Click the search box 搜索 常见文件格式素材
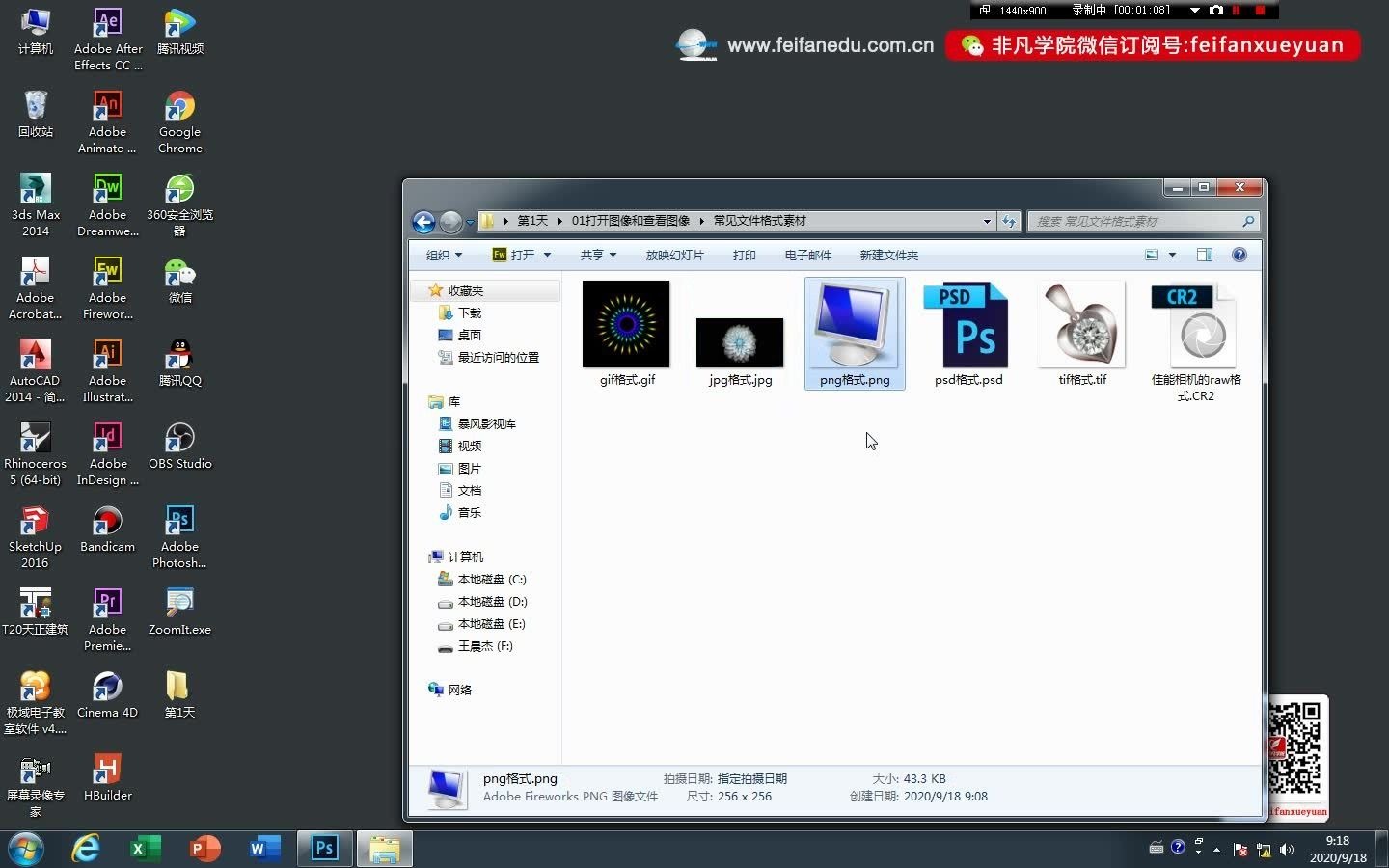 click(1144, 221)
